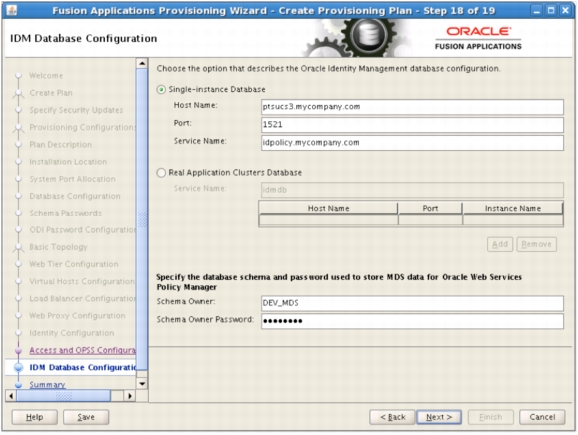Click the sidebar scroll left arrow
The image size is (578, 435).
point(11,396)
